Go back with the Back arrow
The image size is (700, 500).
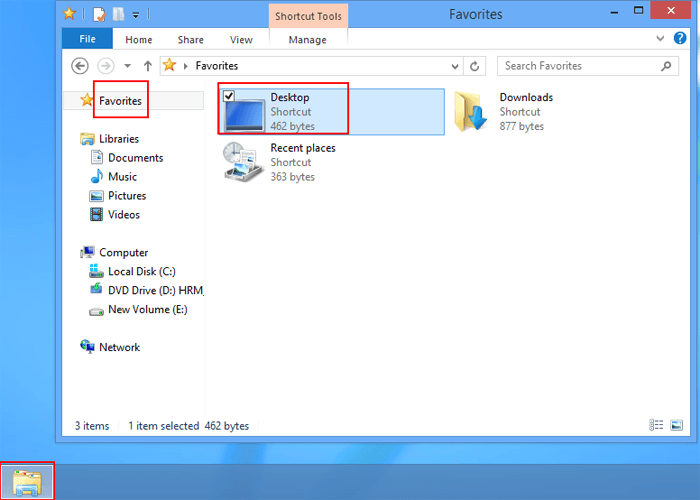point(80,66)
